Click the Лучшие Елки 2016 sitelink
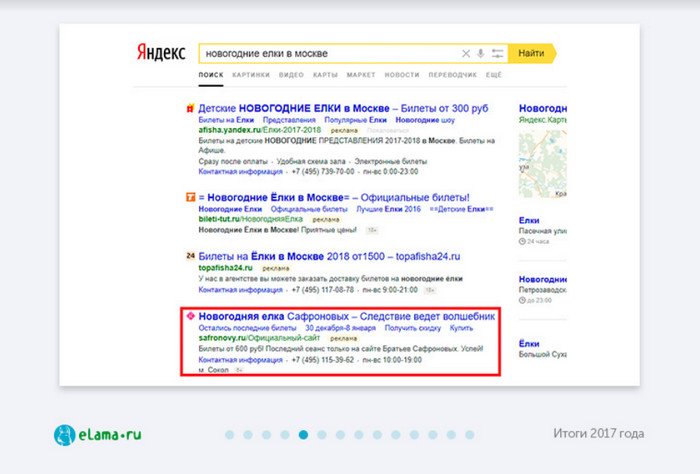This screenshot has height=474, width=700. click(388, 209)
